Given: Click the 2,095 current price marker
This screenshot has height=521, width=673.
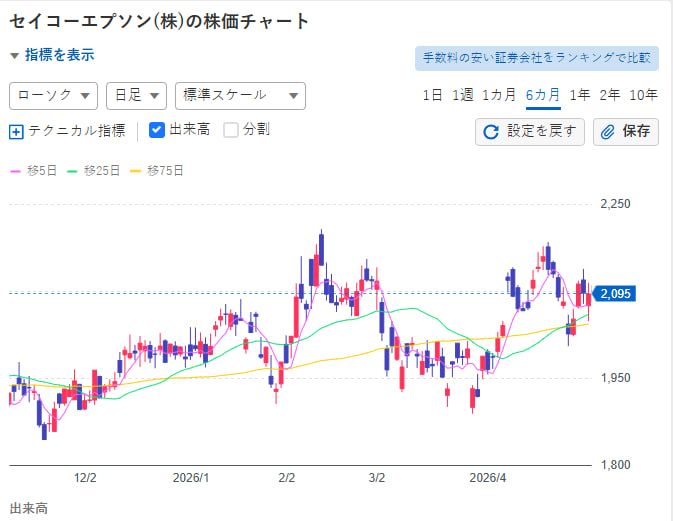Looking at the screenshot, I should pyautogui.click(x=614, y=294).
